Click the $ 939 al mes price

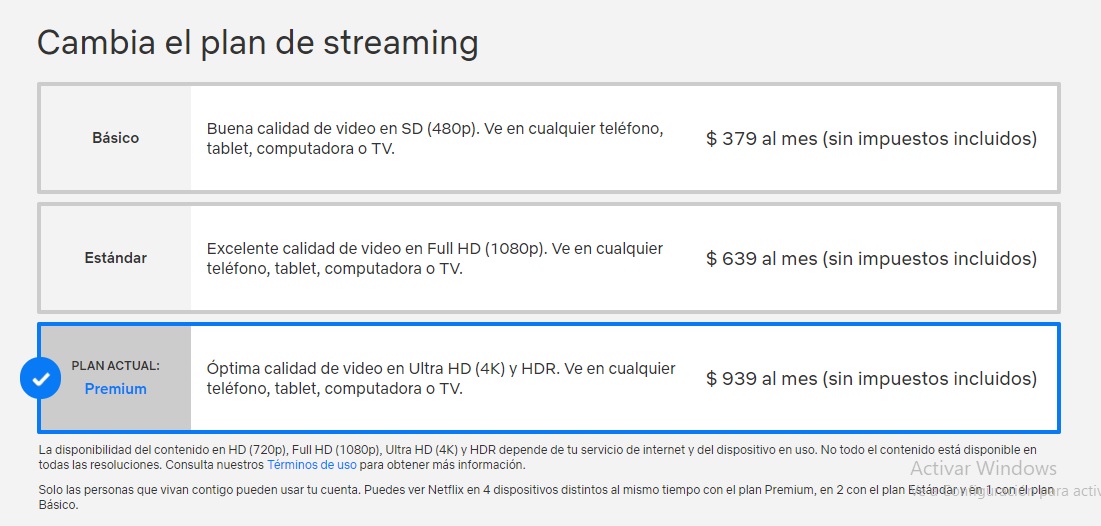tap(871, 379)
